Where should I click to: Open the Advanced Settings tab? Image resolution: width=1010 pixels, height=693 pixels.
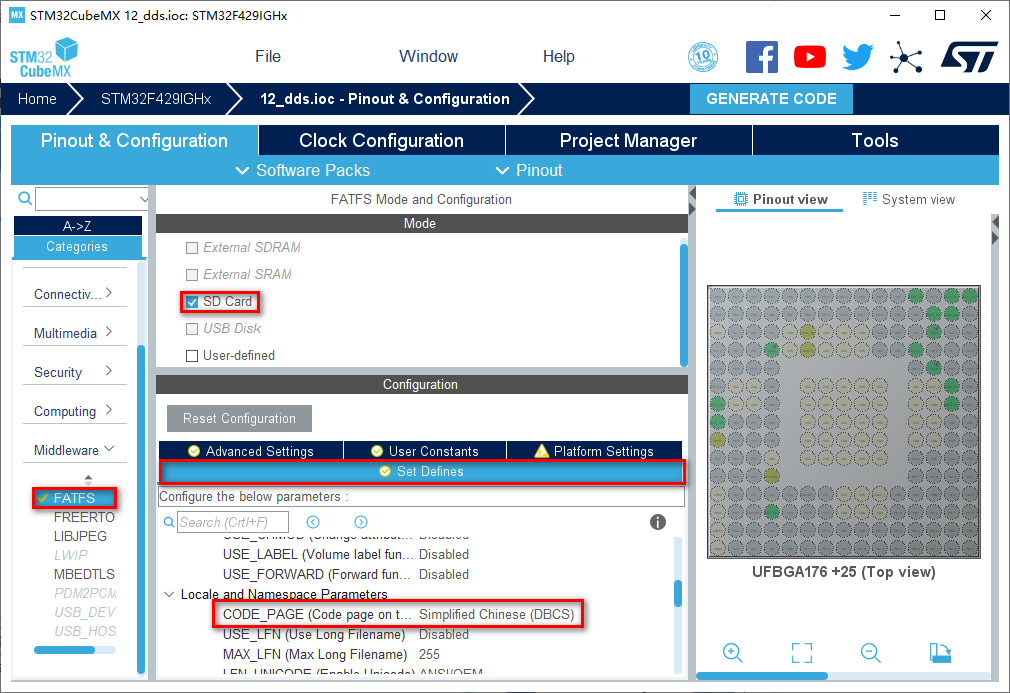pyautogui.click(x=251, y=451)
